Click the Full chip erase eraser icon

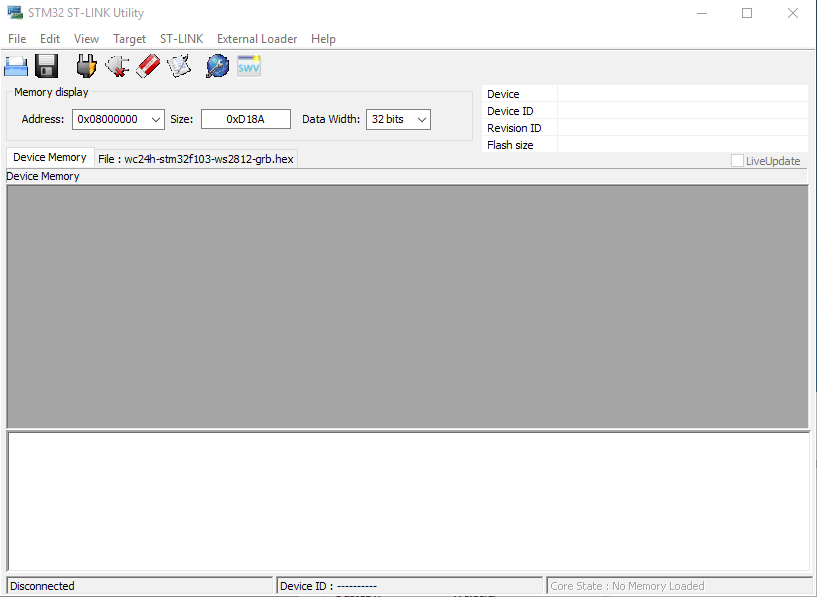click(148, 67)
